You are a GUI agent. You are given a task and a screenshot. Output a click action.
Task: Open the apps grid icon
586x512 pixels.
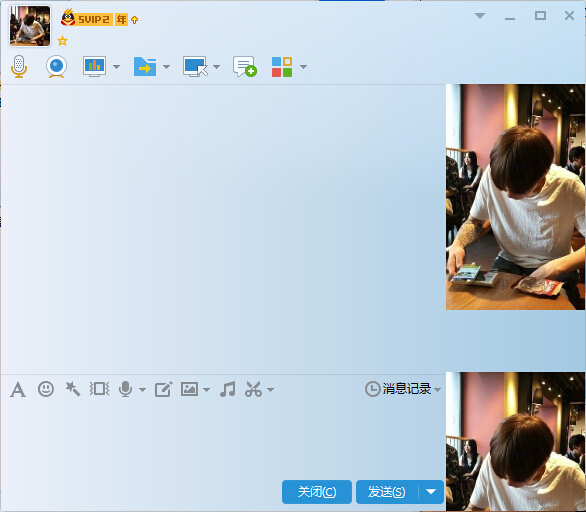pyautogui.click(x=282, y=67)
